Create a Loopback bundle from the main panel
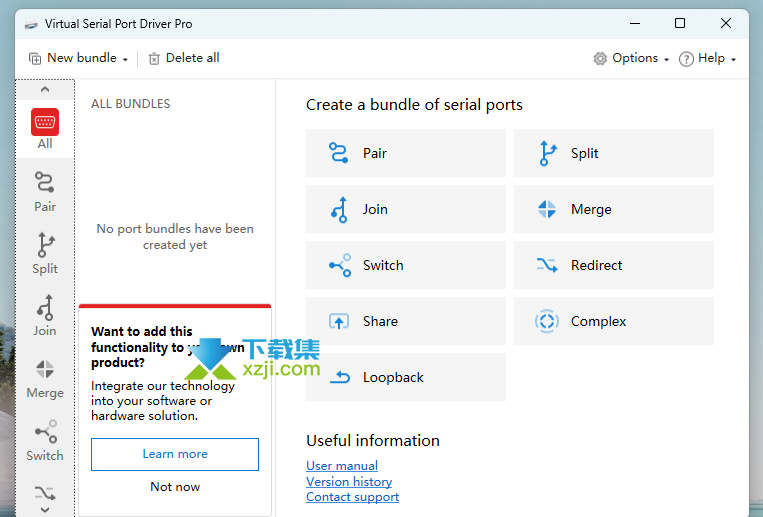The width and height of the screenshot is (763, 517). pyautogui.click(x=406, y=377)
